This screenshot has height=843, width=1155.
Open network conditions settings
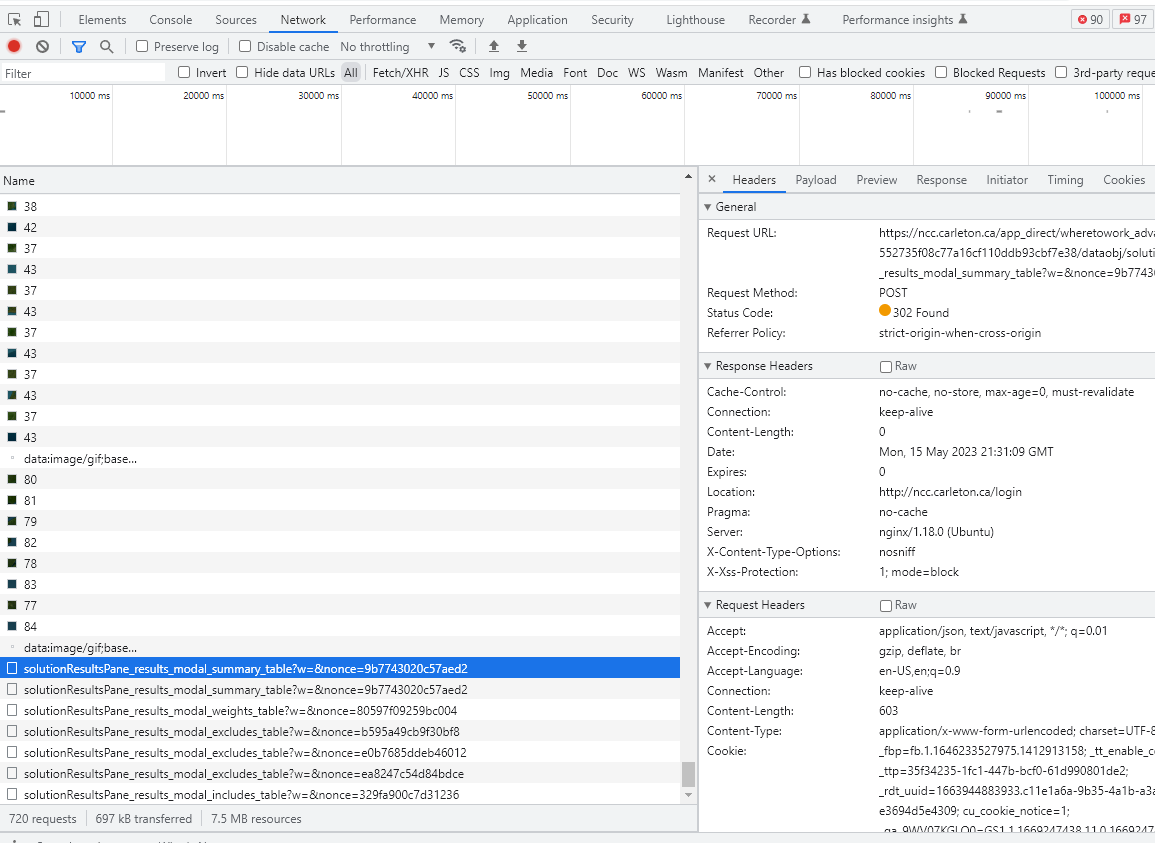click(458, 46)
